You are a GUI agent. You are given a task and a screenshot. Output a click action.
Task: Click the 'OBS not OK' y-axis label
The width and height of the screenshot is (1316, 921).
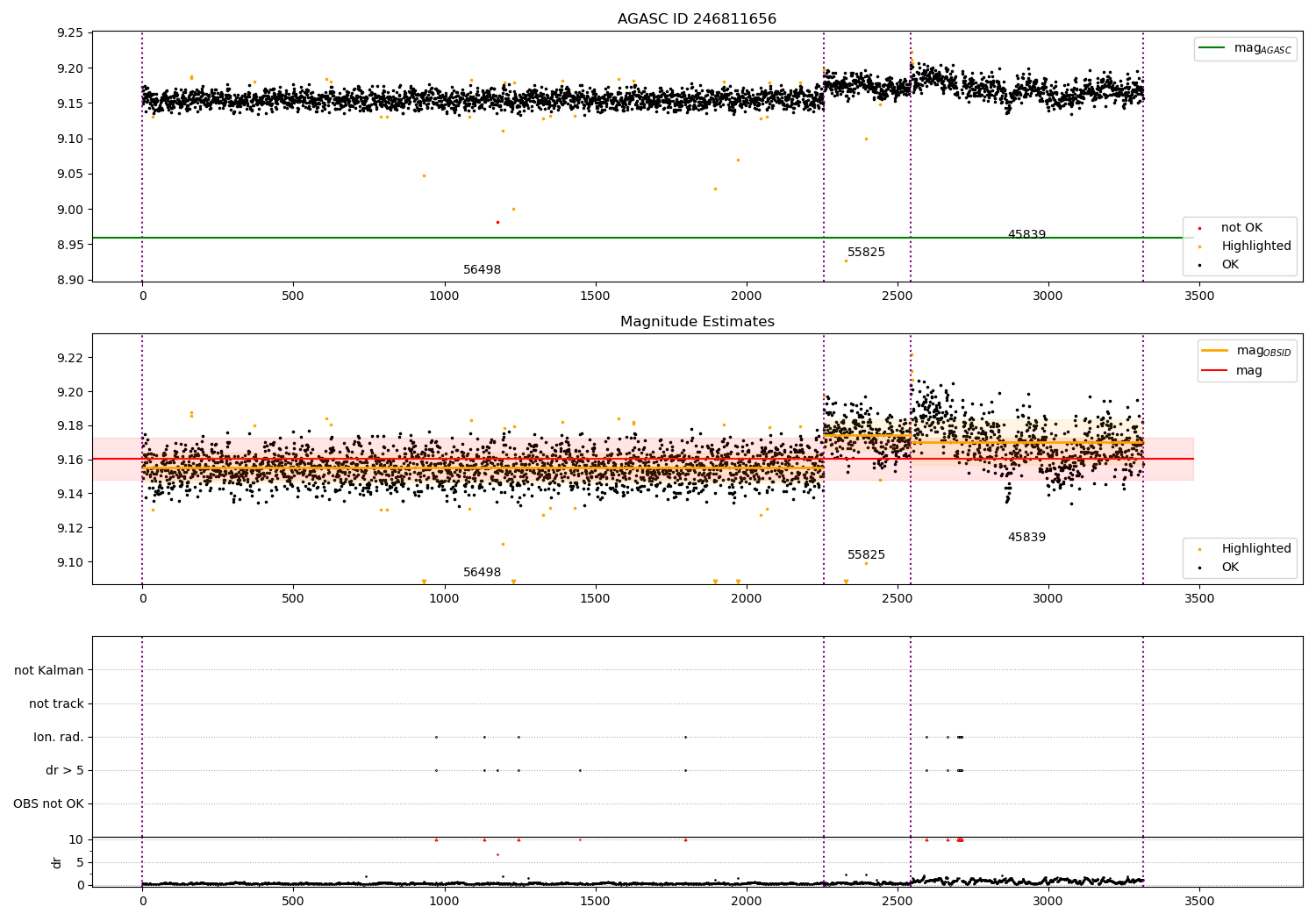48,804
